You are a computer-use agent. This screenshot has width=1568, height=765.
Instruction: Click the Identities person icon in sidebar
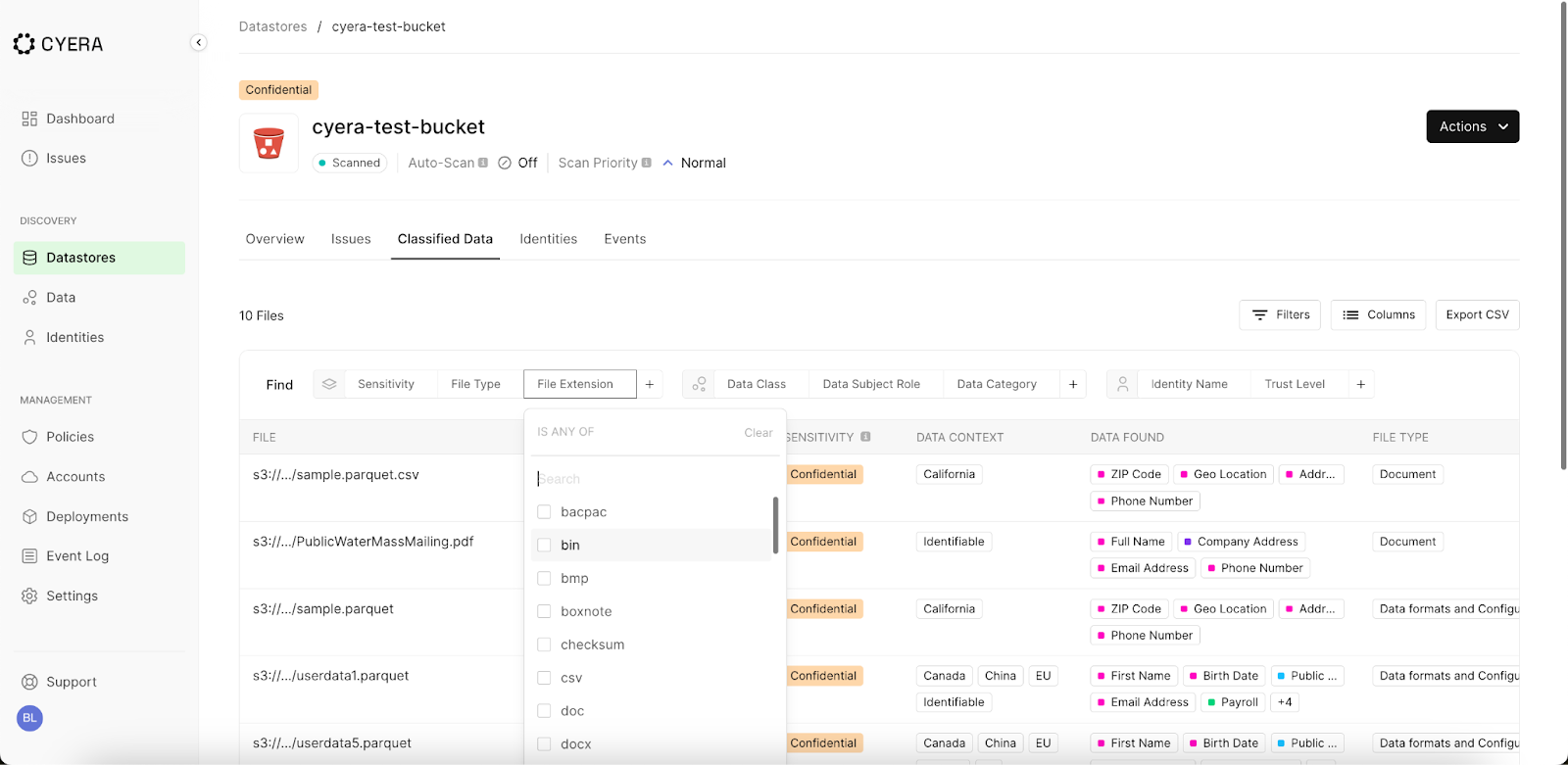pyautogui.click(x=29, y=337)
